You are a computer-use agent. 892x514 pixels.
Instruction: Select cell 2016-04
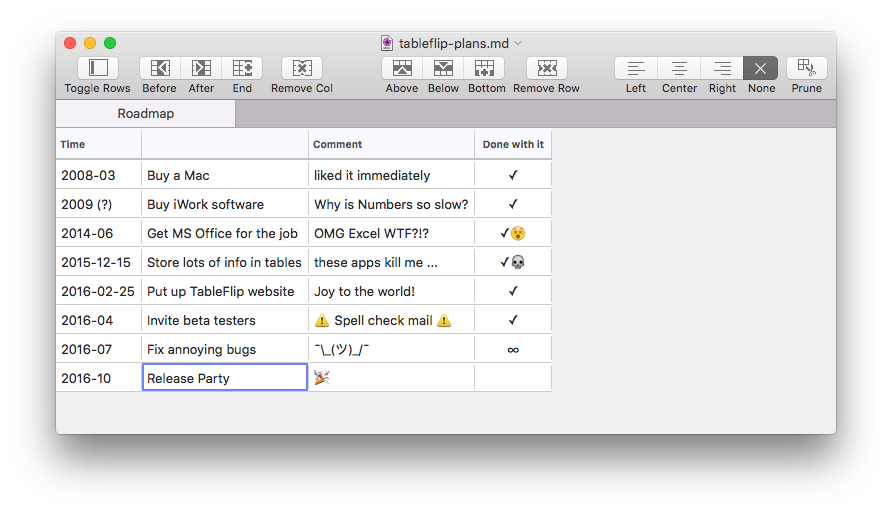click(98, 320)
